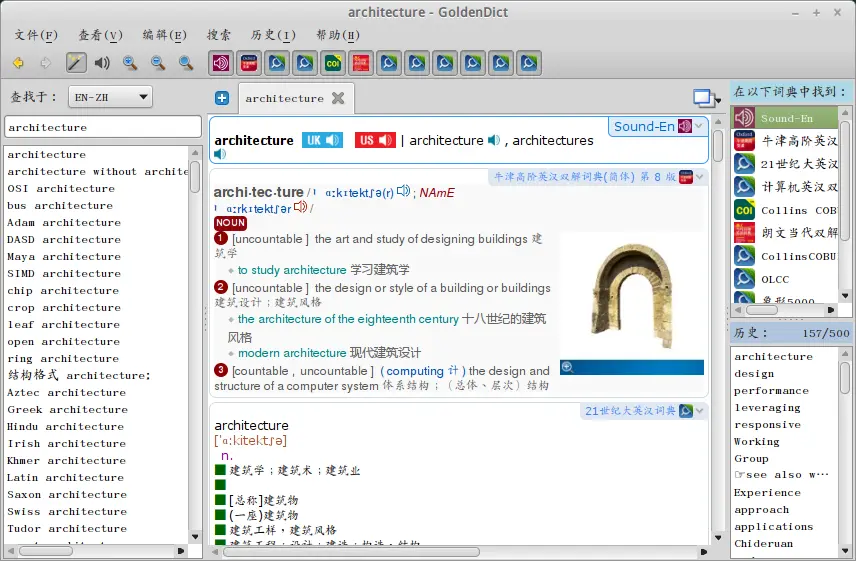856x561 pixels.
Task: Jump to OLCC in found dictionaries
Action: (x=785, y=279)
